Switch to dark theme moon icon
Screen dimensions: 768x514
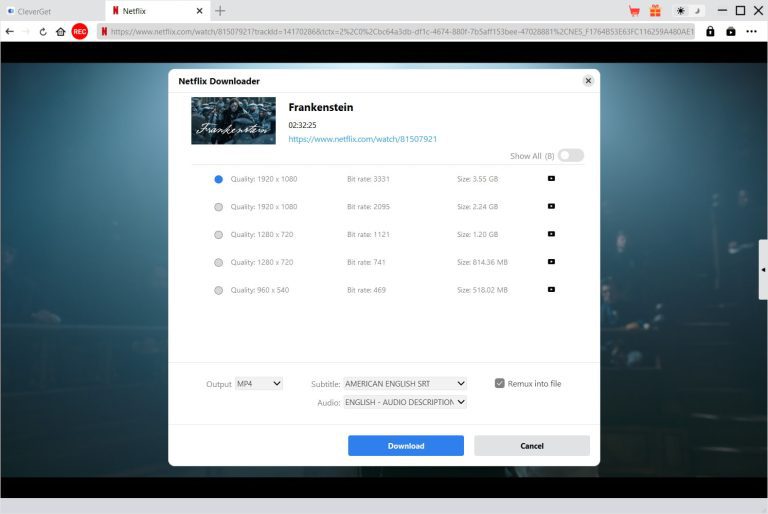point(697,11)
